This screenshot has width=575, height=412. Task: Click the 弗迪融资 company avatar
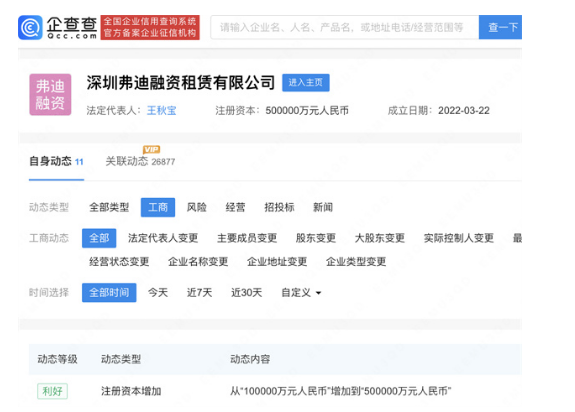coord(50,95)
